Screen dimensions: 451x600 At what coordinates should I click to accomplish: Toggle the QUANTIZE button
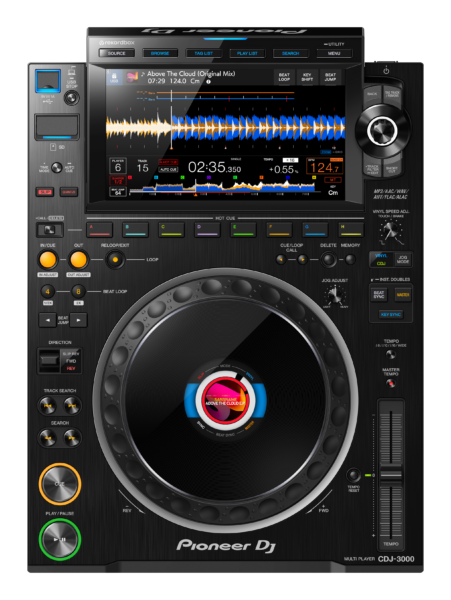69,192
